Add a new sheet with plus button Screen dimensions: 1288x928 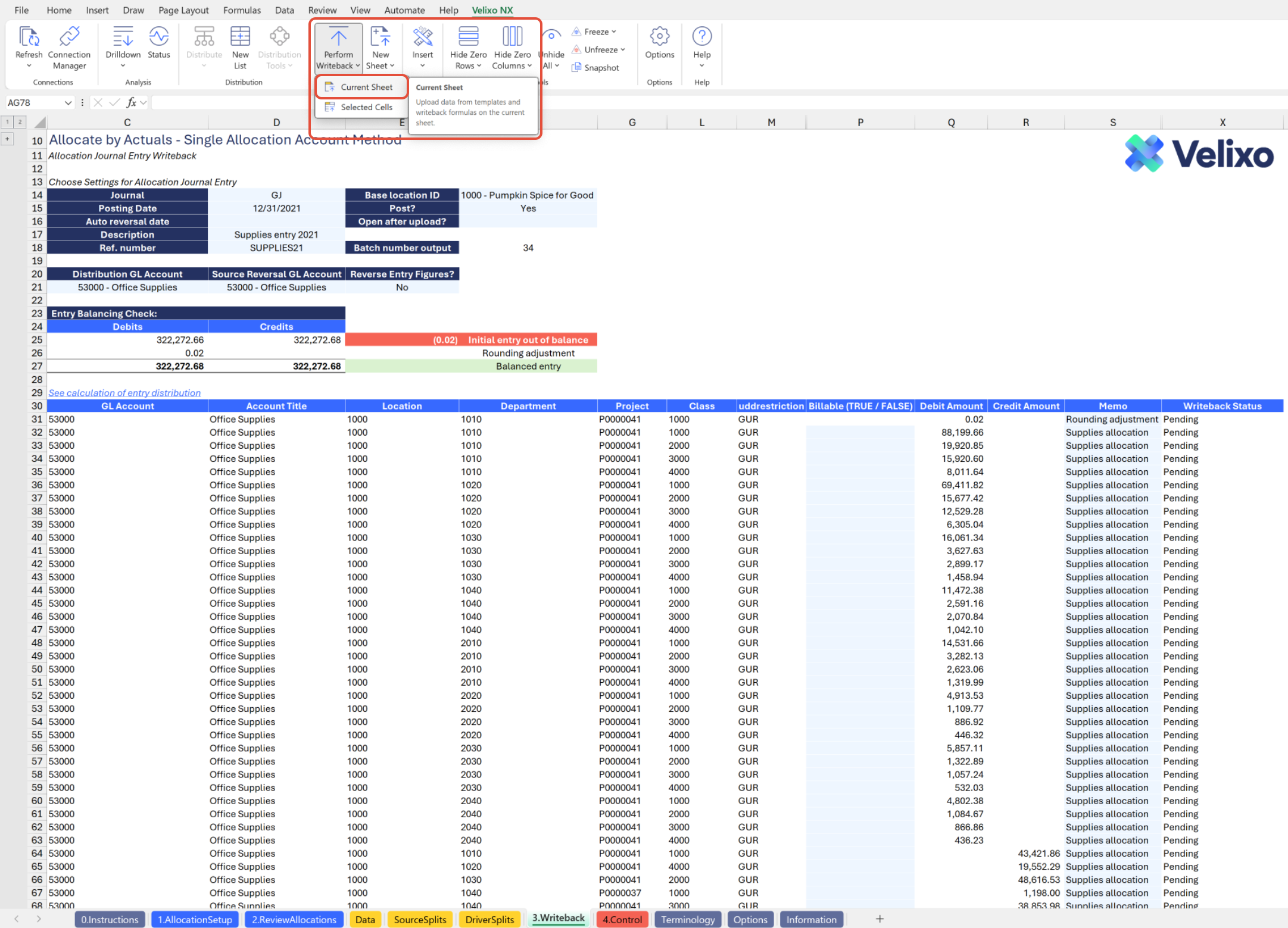coord(880,919)
